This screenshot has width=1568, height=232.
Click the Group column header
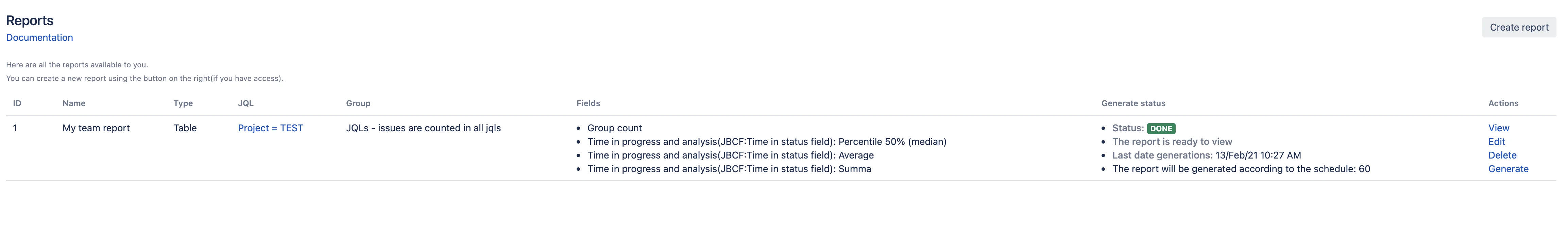click(x=358, y=103)
